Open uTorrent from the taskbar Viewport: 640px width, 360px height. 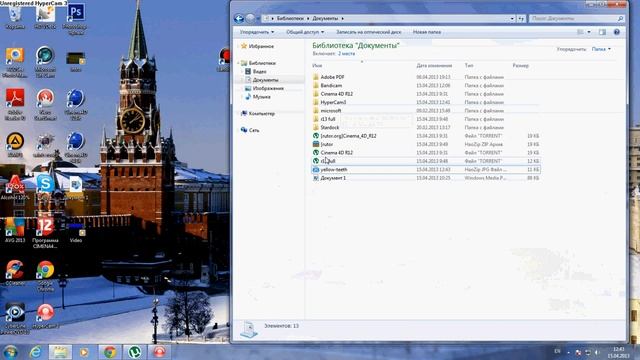pos(134,352)
